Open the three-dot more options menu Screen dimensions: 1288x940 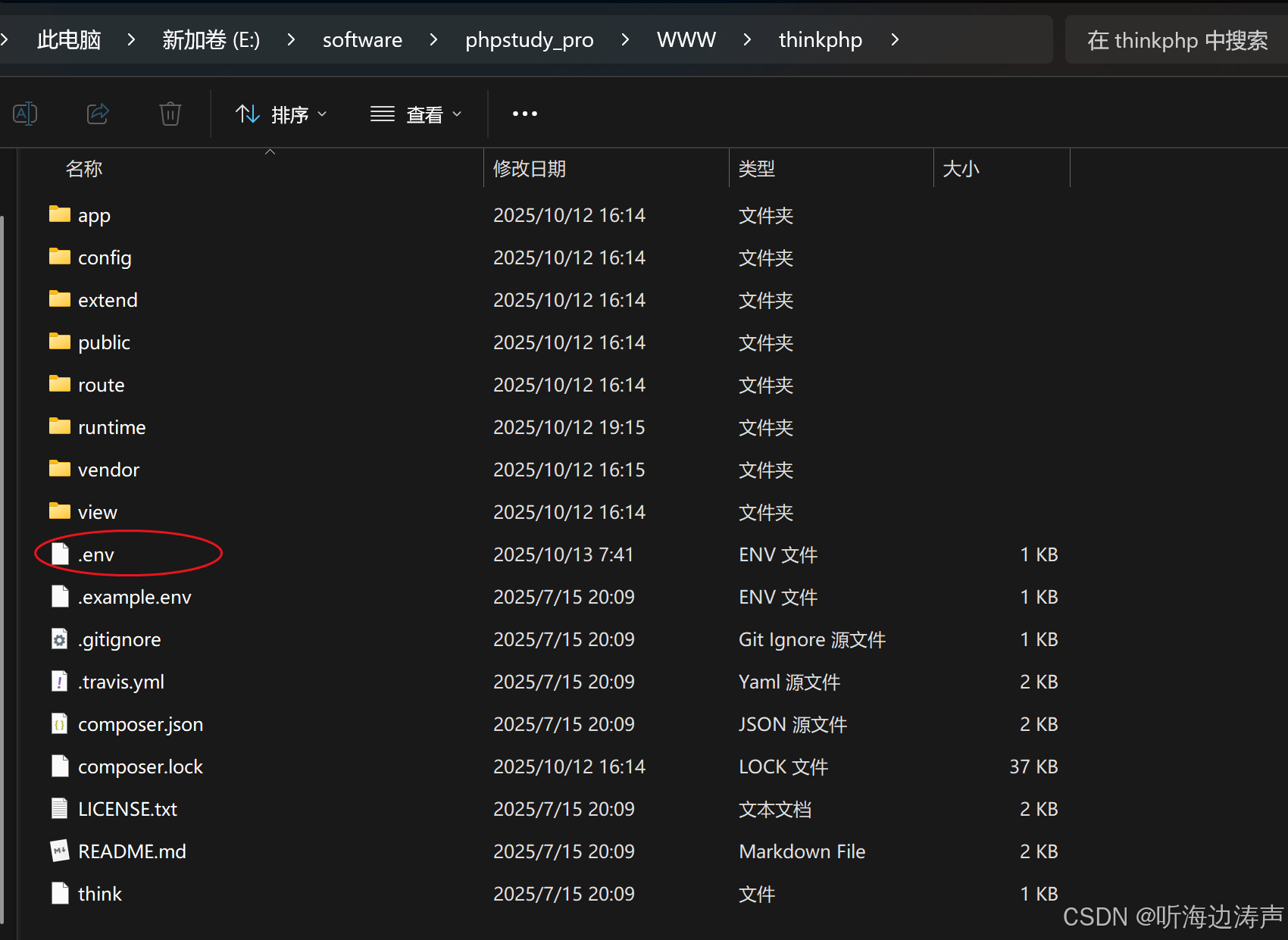(525, 114)
